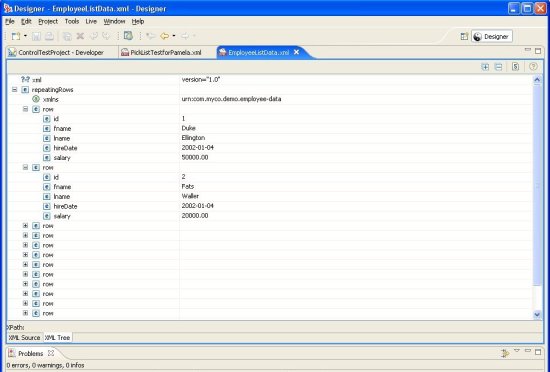
Task: Select the EmployeeListData.xml editor tab
Action: pyautogui.click(x=259, y=53)
